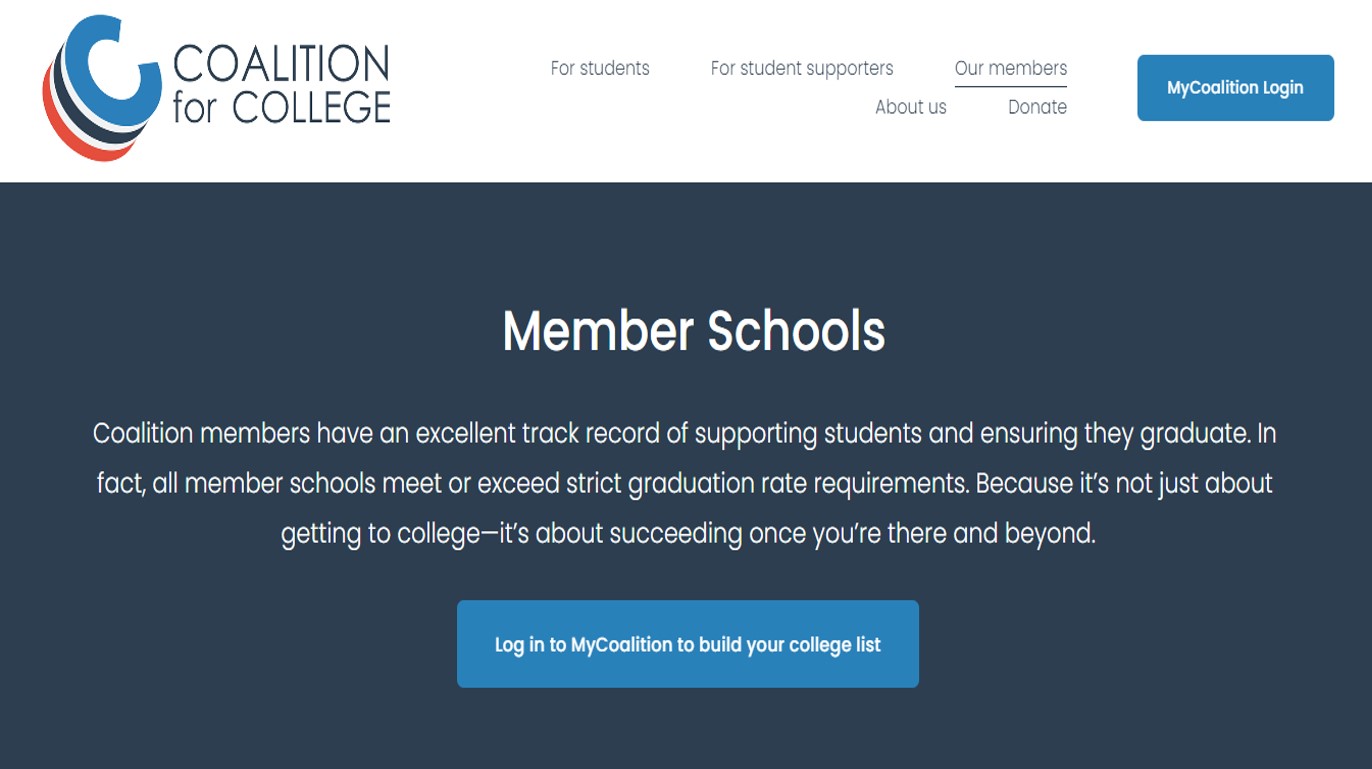The image size is (1372, 769).
Task: Select the Our members nav item
Action: click(1010, 68)
